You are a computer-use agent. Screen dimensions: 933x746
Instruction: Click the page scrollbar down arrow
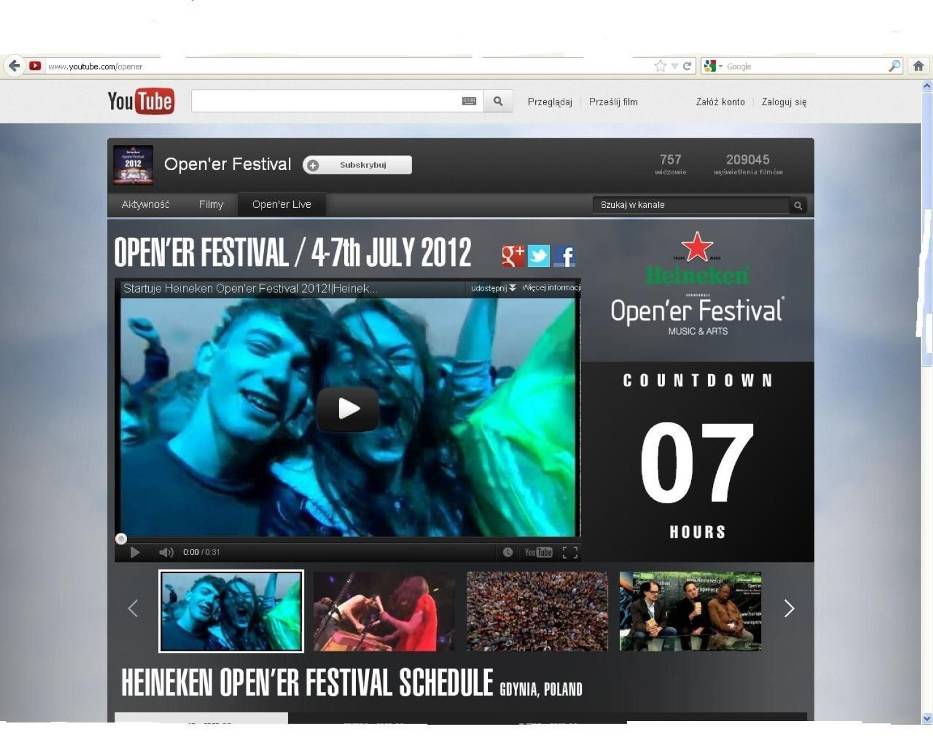(x=926, y=719)
